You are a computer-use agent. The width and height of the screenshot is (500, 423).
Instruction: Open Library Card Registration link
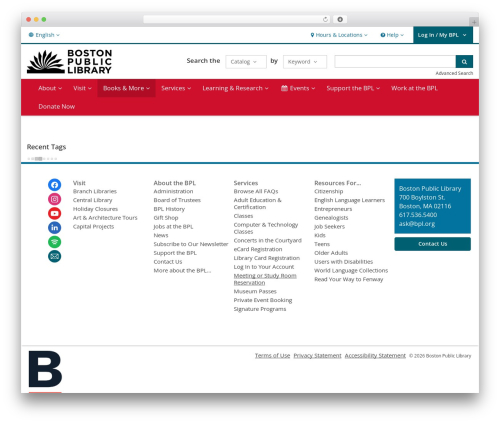(267, 258)
